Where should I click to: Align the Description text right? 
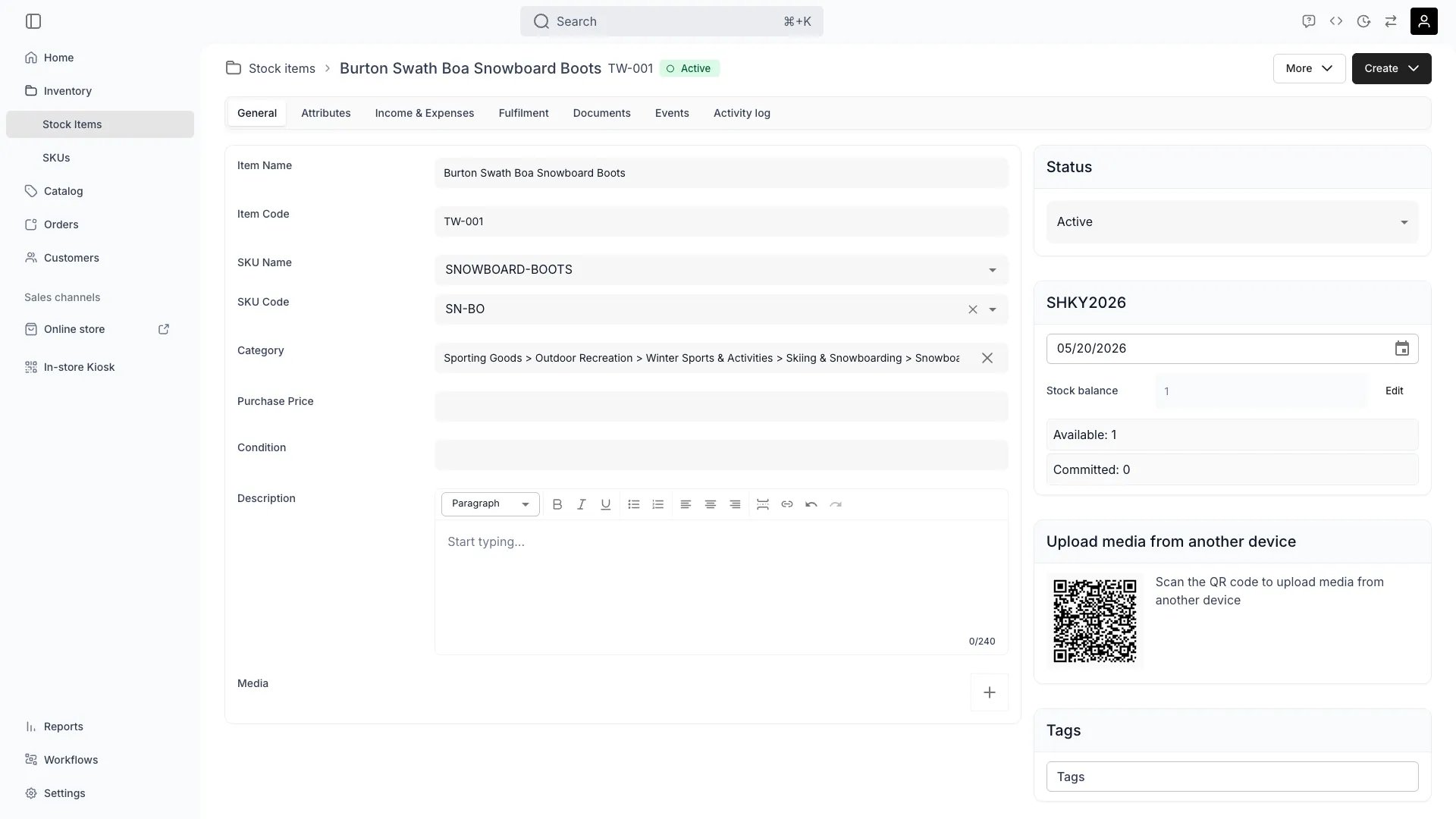pos(735,504)
